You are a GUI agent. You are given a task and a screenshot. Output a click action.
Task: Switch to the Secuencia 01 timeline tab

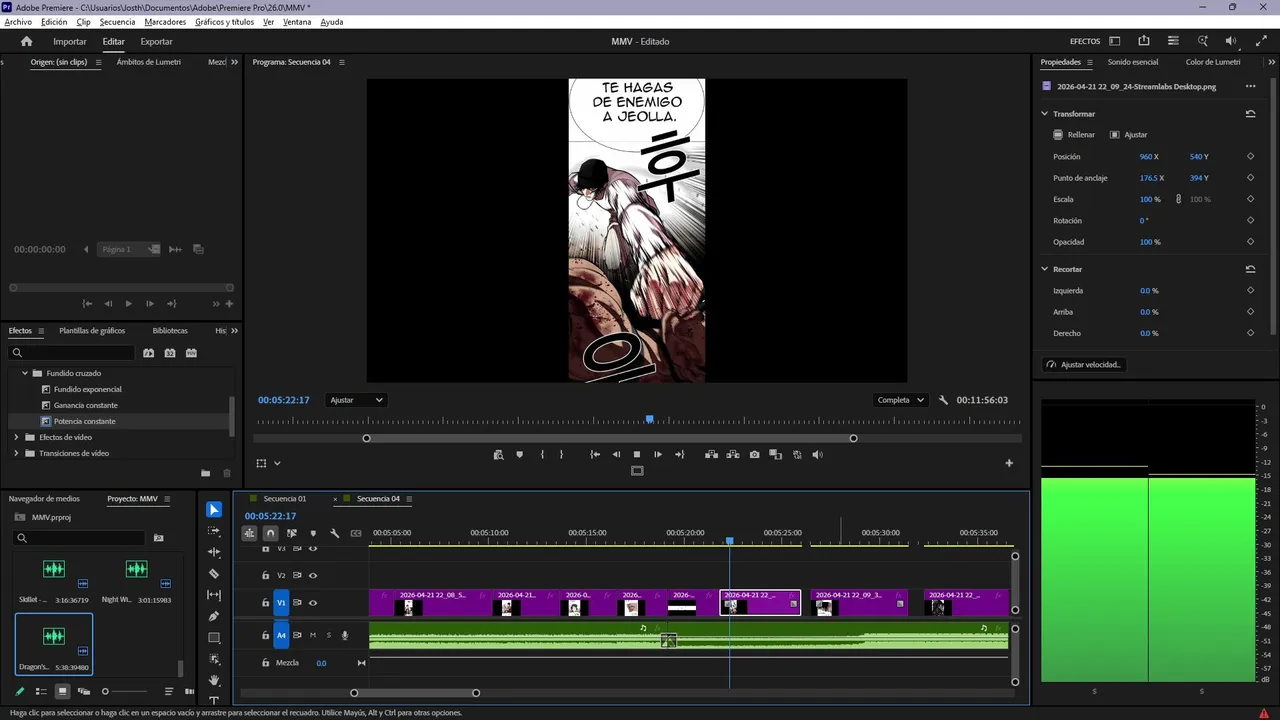click(285, 498)
